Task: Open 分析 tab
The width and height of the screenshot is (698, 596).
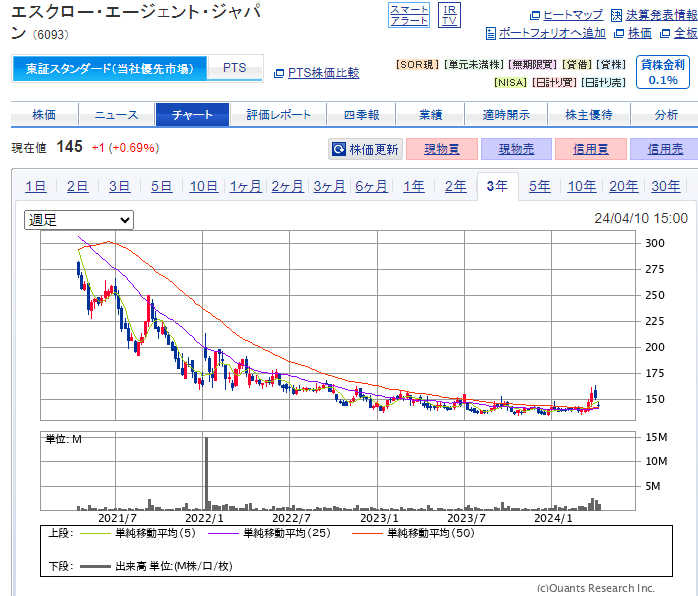Action: (x=665, y=115)
